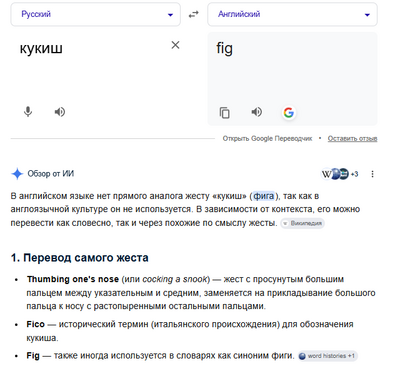
Task: Listen to the Russian source word
Action: click(60, 112)
